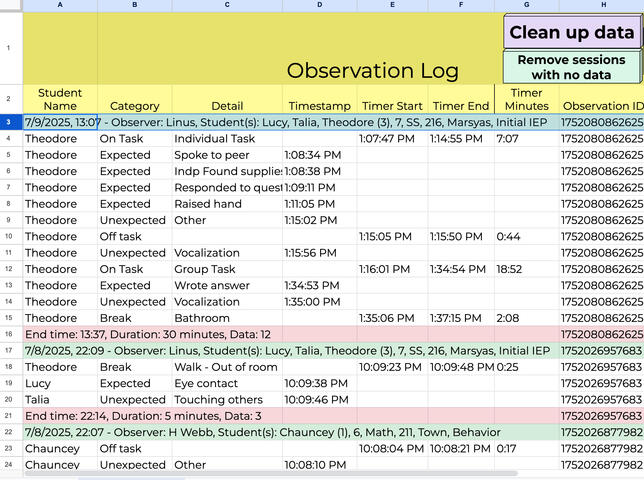
Task: Click the "Raised hand" detail cell
Action: [x=226, y=204]
